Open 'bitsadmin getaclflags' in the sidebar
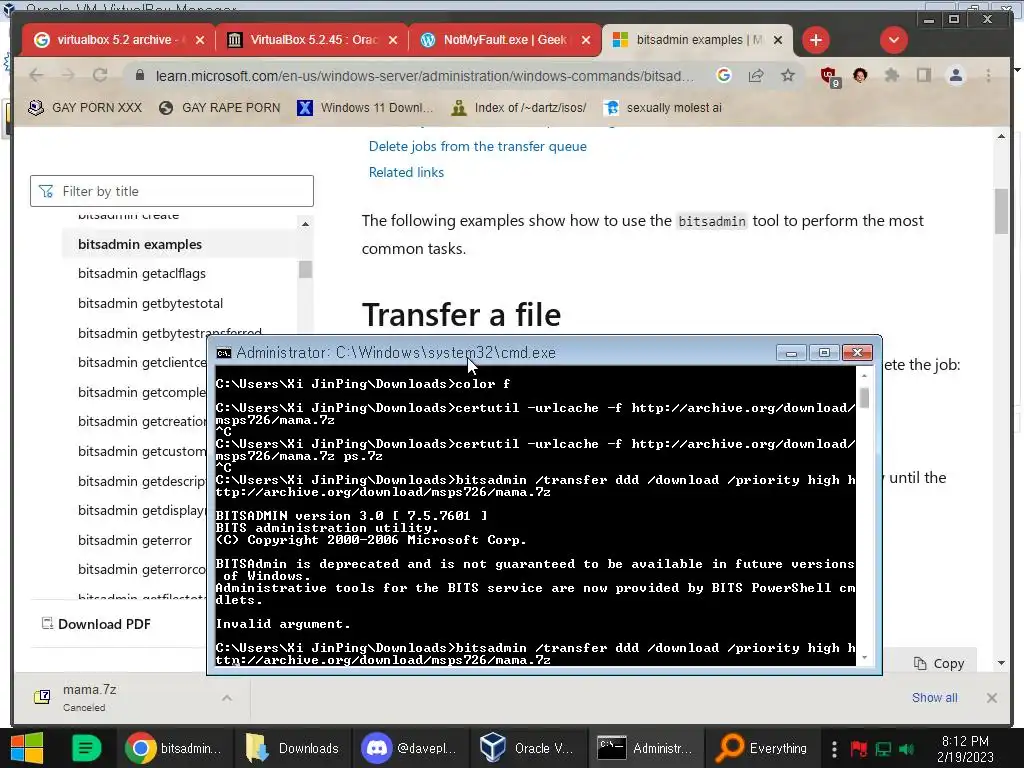The image size is (1024, 768). coord(142,274)
